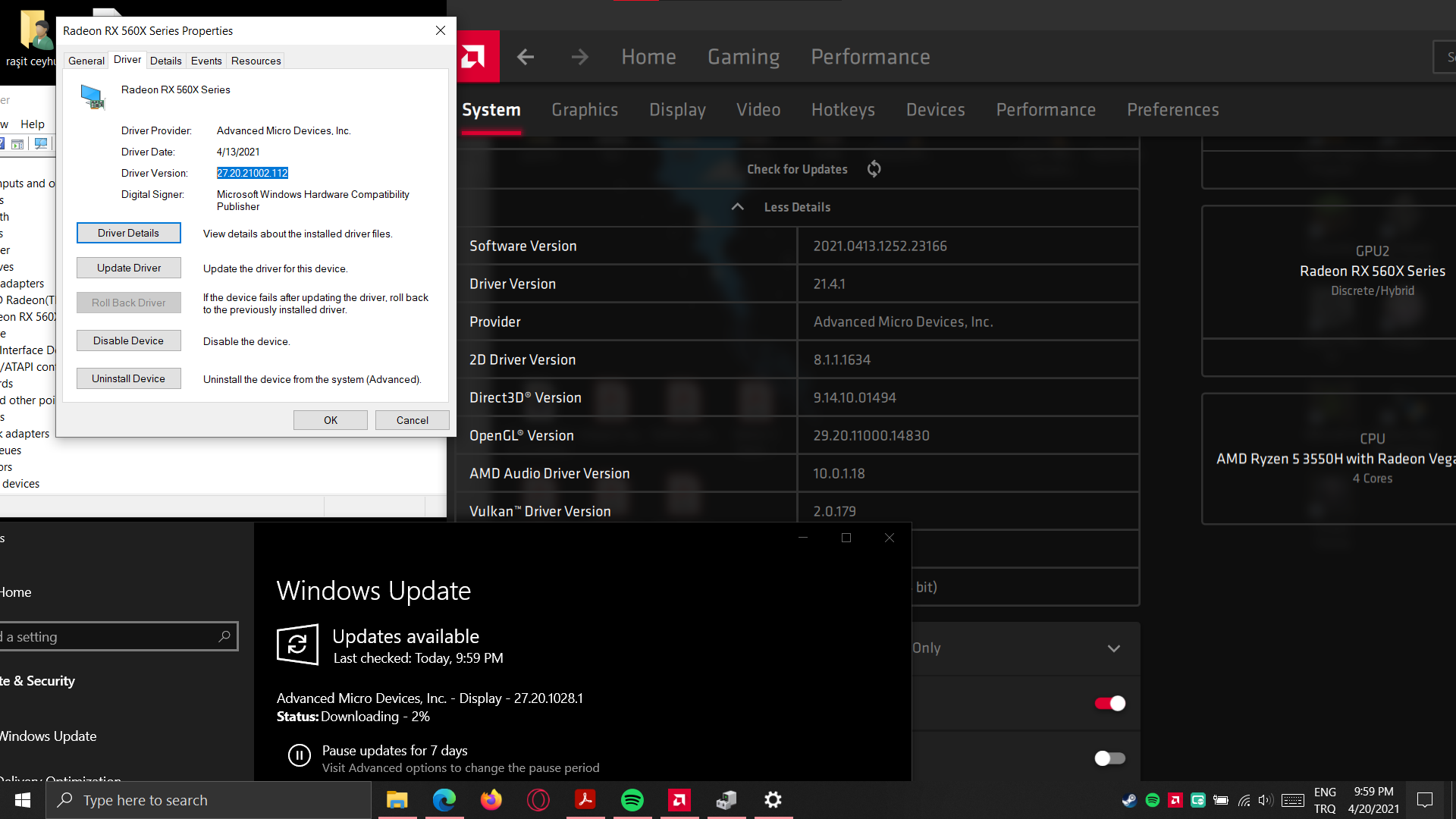1456x819 pixels.
Task: Open the dropdown chevron ending in 'Only'
Action: tap(1113, 648)
